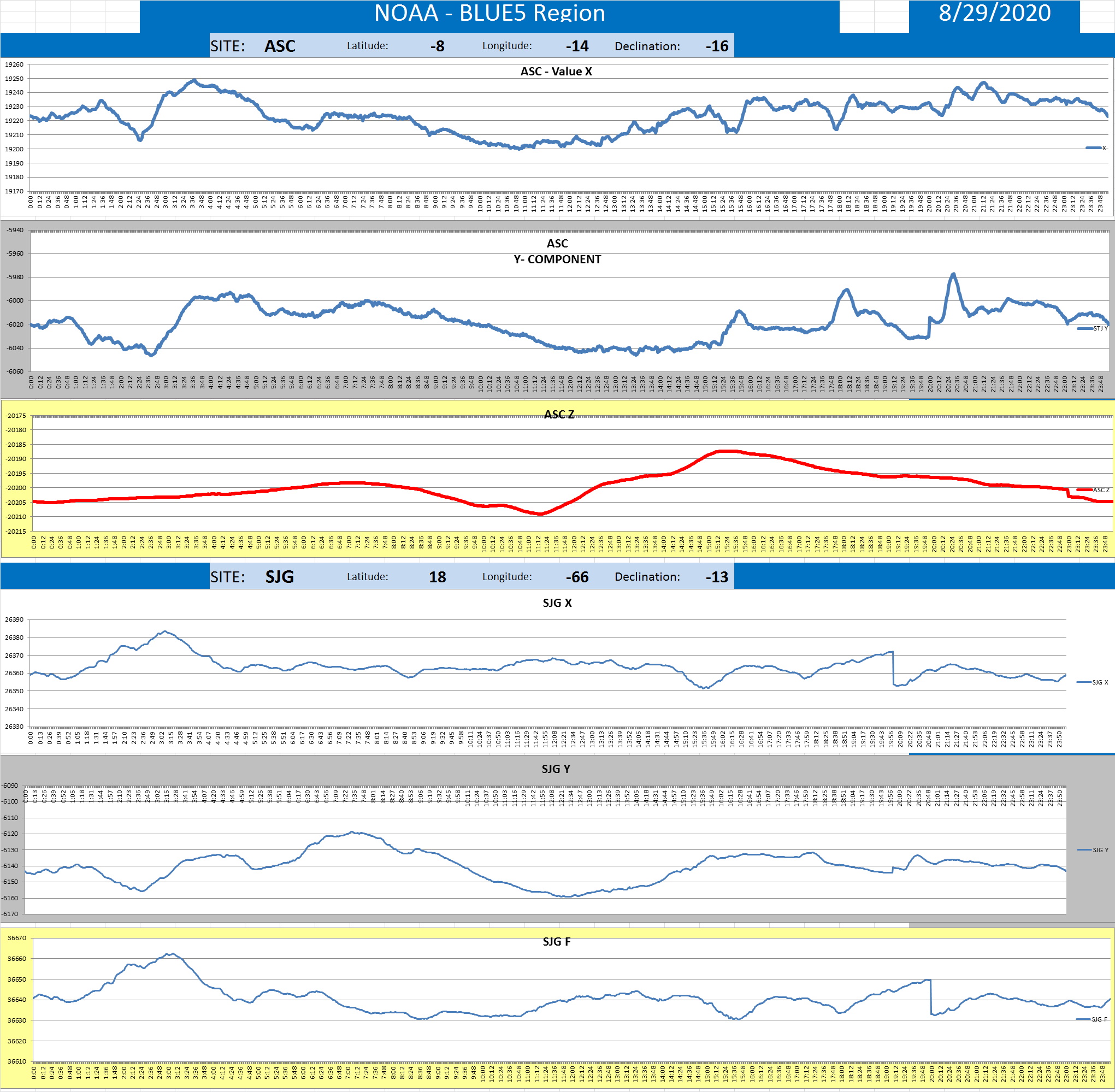Click ASC longitude value -14
Image resolution: width=1115 pixels, height=1092 pixels.
pyautogui.click(x=576, y=46)
